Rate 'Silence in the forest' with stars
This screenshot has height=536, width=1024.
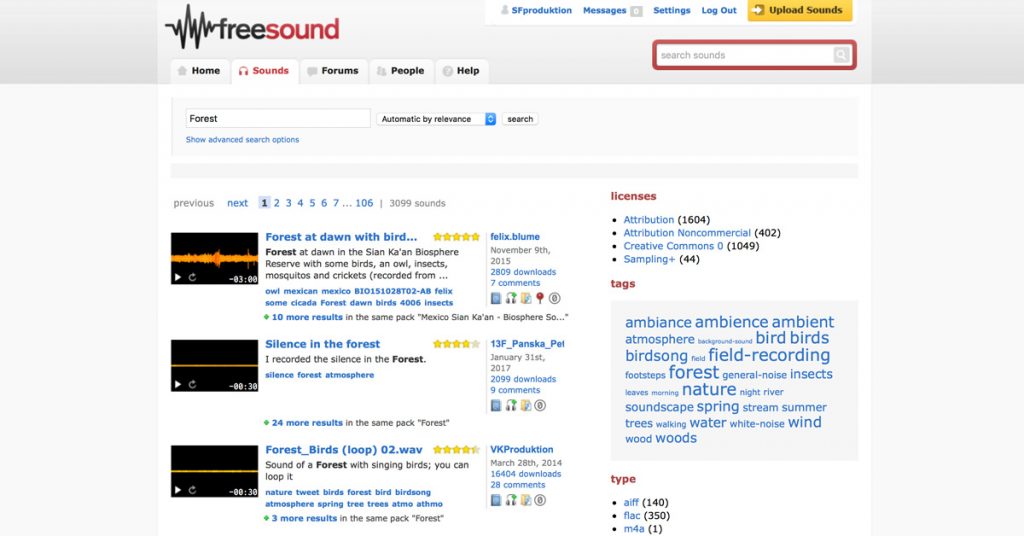(456, 344)
